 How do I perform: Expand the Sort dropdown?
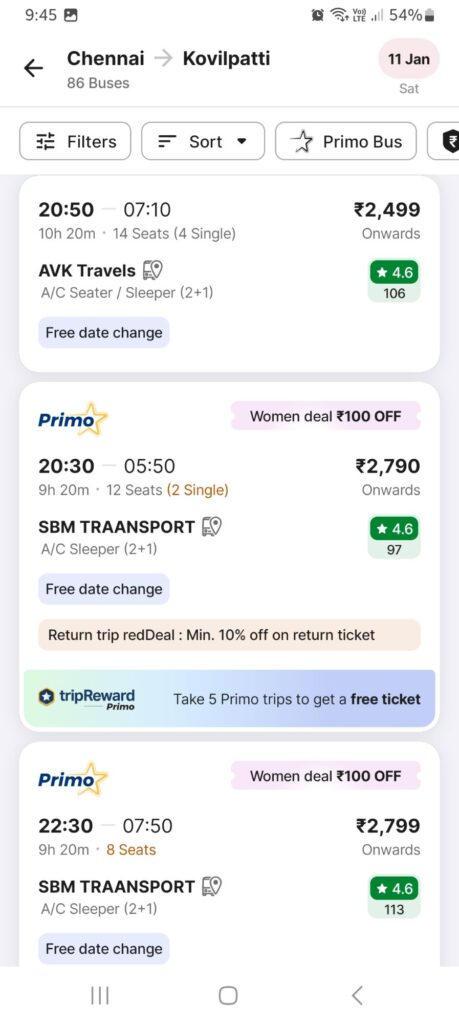(203, 141)
